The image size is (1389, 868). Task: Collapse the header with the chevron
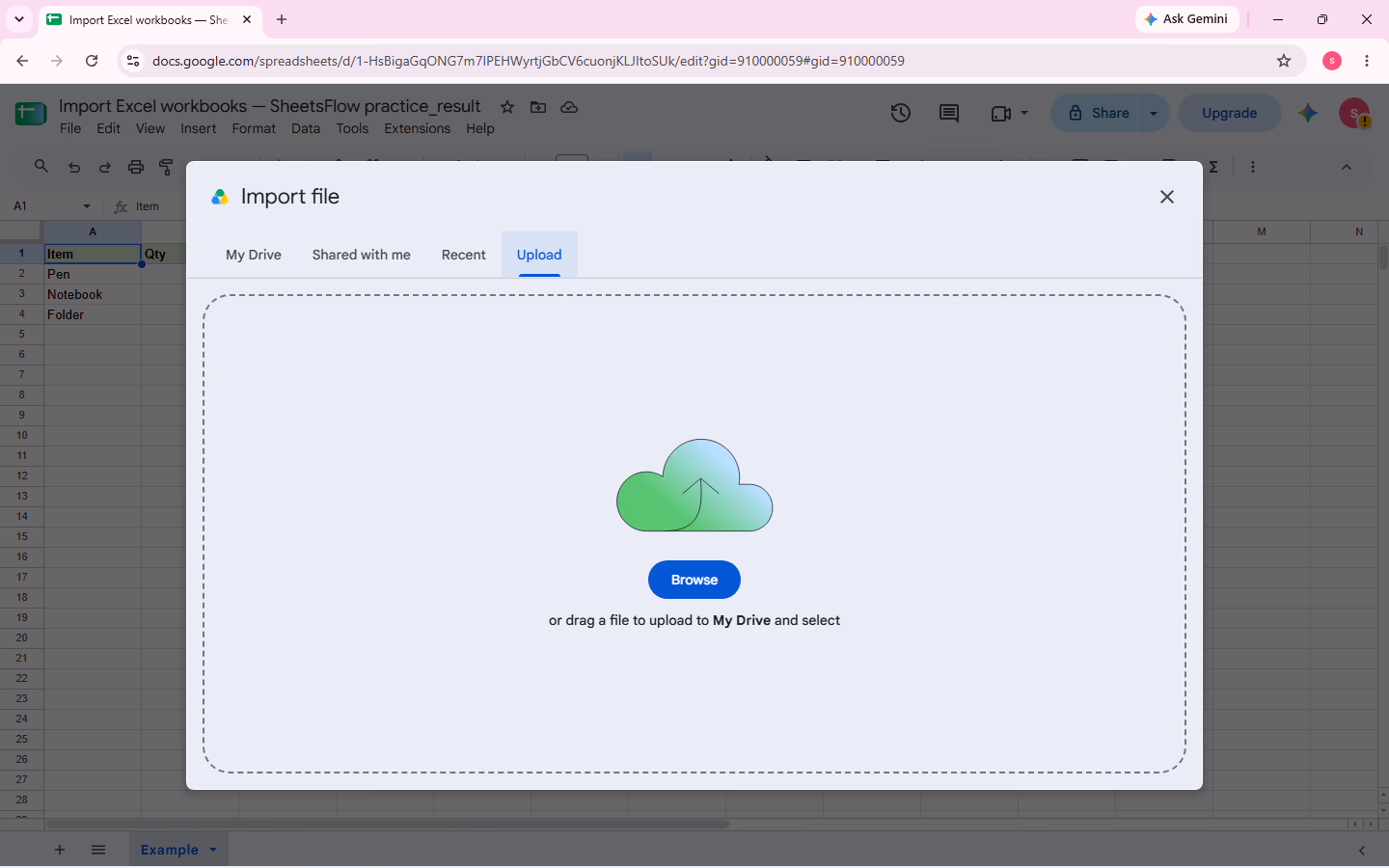1347,167
